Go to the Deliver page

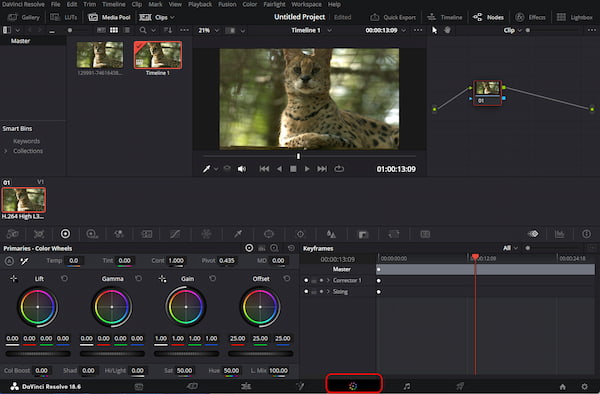click(x=460, y=386)
